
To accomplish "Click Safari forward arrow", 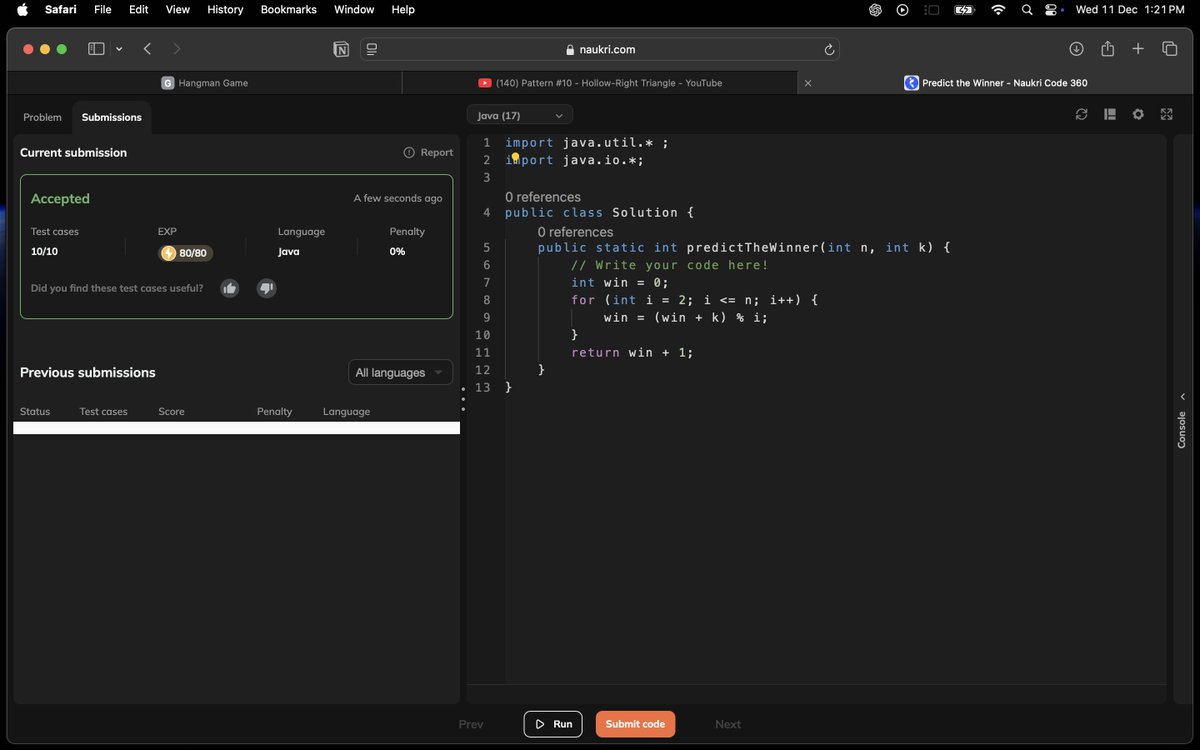I will click(x=177, y=49).
